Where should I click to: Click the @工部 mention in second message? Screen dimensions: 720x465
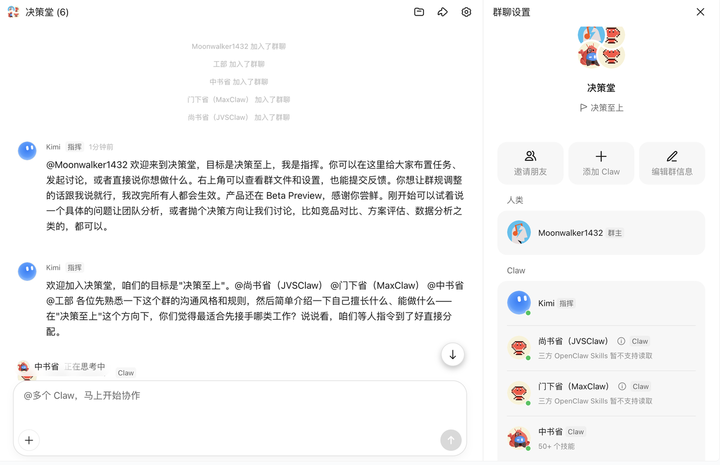[59, 301]
